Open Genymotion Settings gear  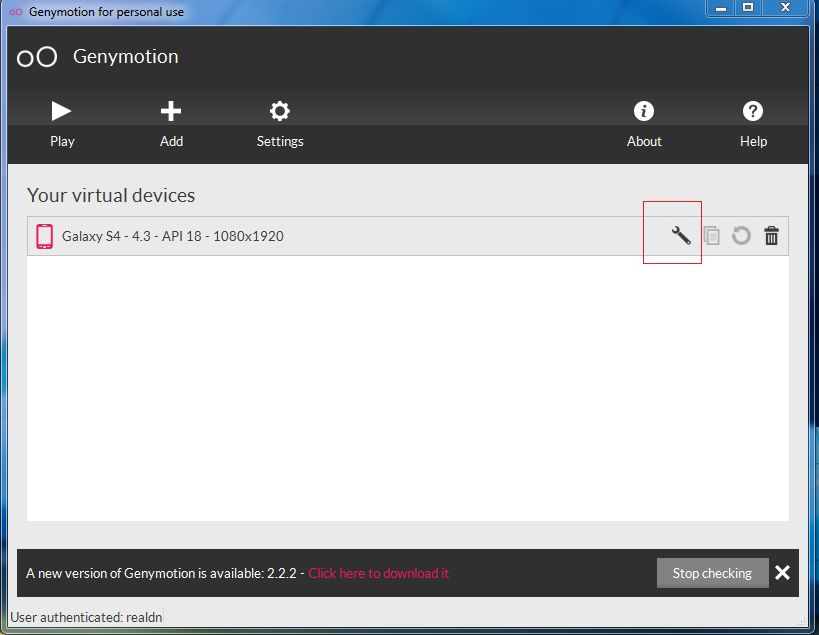[x=280, y=124]
